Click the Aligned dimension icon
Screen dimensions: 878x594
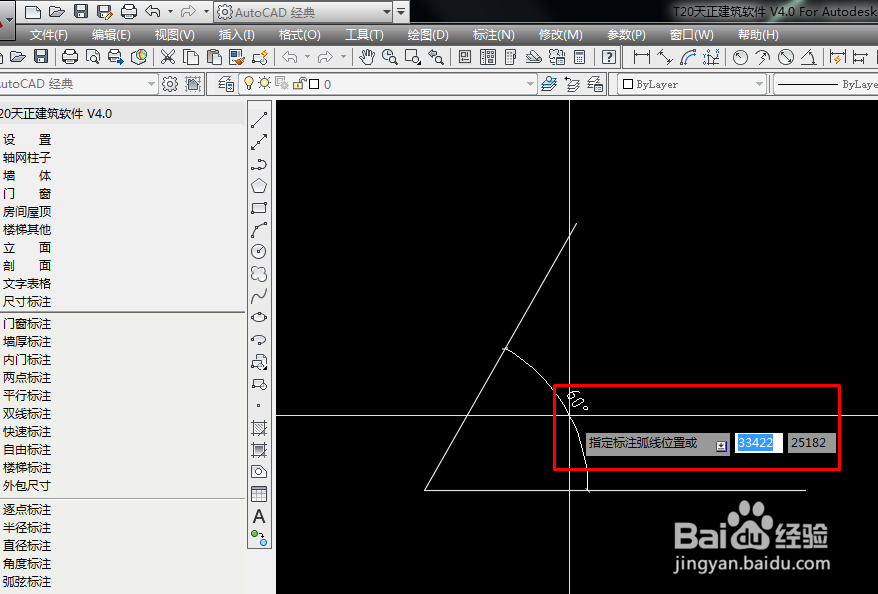(x=665, y=57)
